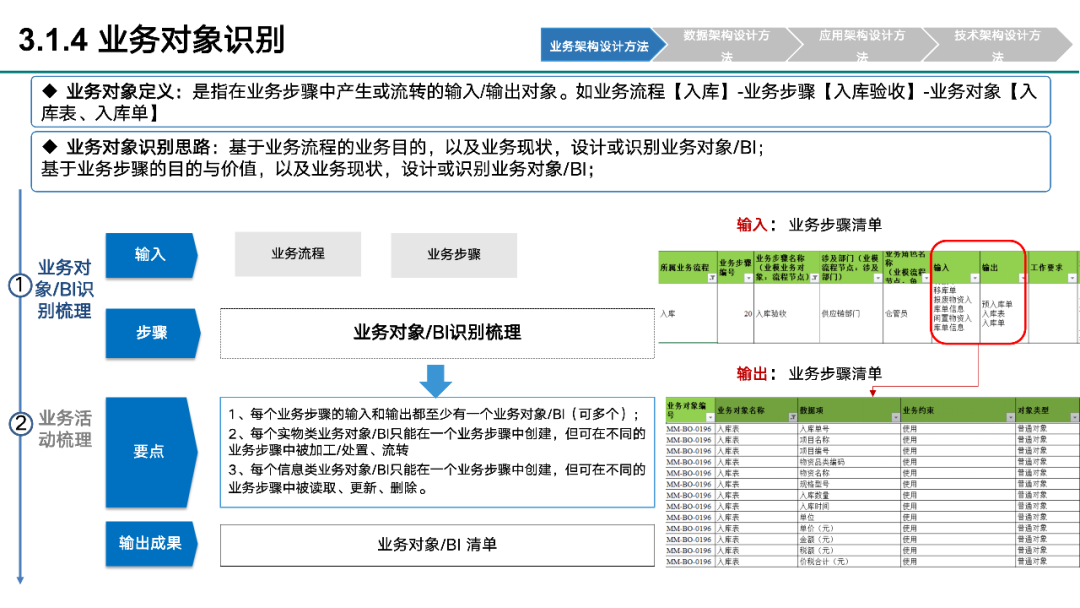Click the 入库验收 cell in upper table
This screenshot has width=1080, height=608.
787,314
